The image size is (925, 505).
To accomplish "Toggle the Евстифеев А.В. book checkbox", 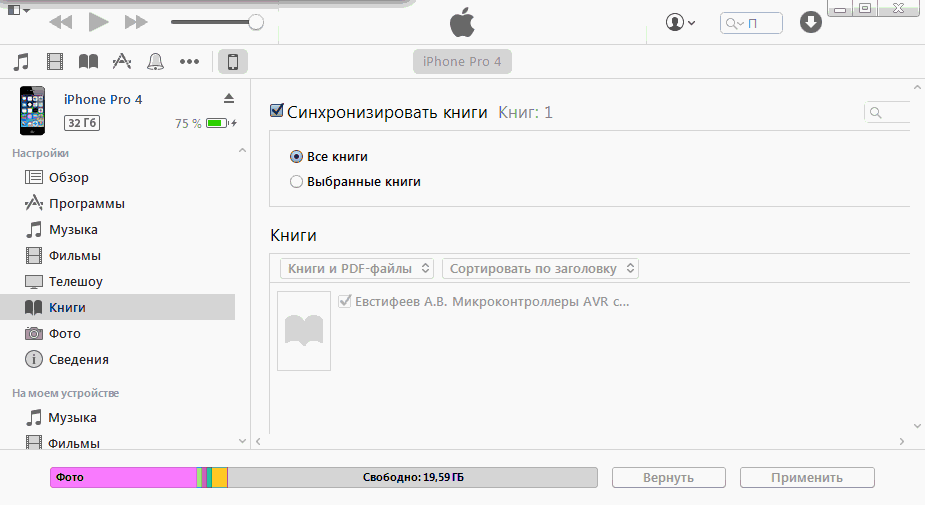I will [345, 301].
